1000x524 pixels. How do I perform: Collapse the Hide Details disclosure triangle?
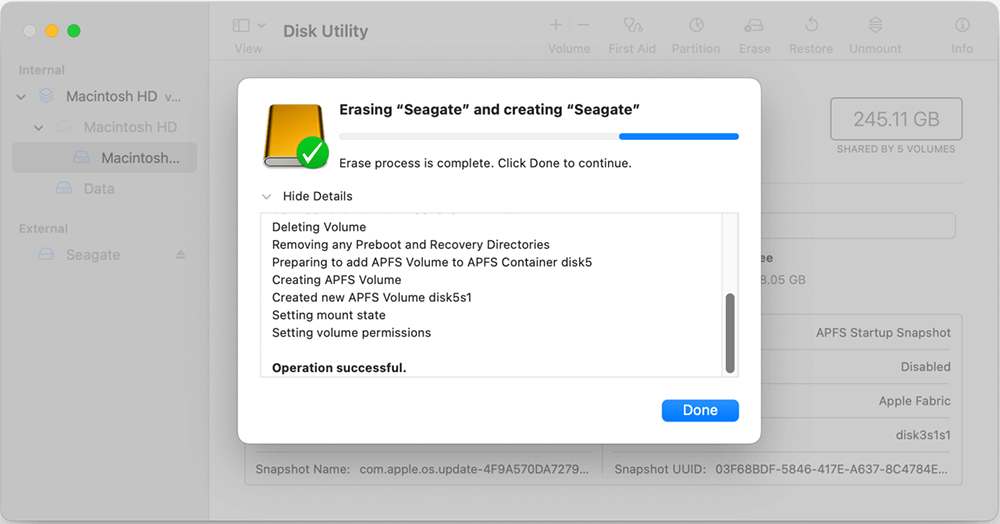pyautogui.click(x=266, y=197)
